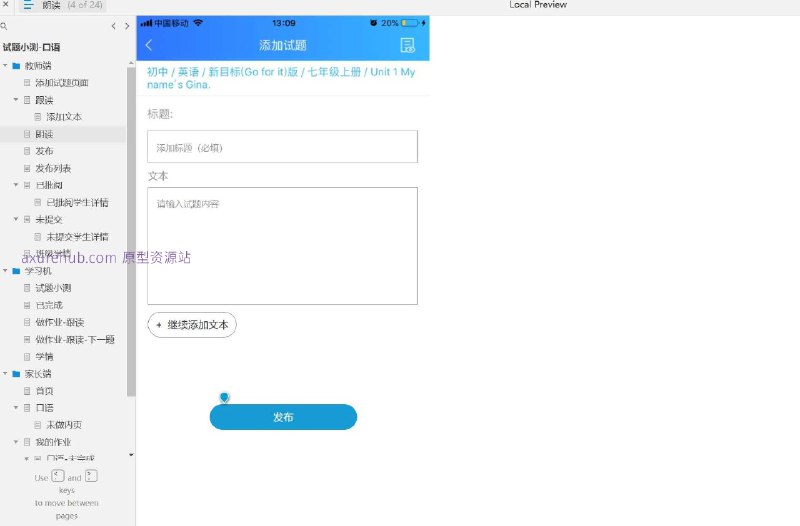Click the 请输入试题内容 text area
800x526 pixels.
pyautogui.click(x=282, y=246)
